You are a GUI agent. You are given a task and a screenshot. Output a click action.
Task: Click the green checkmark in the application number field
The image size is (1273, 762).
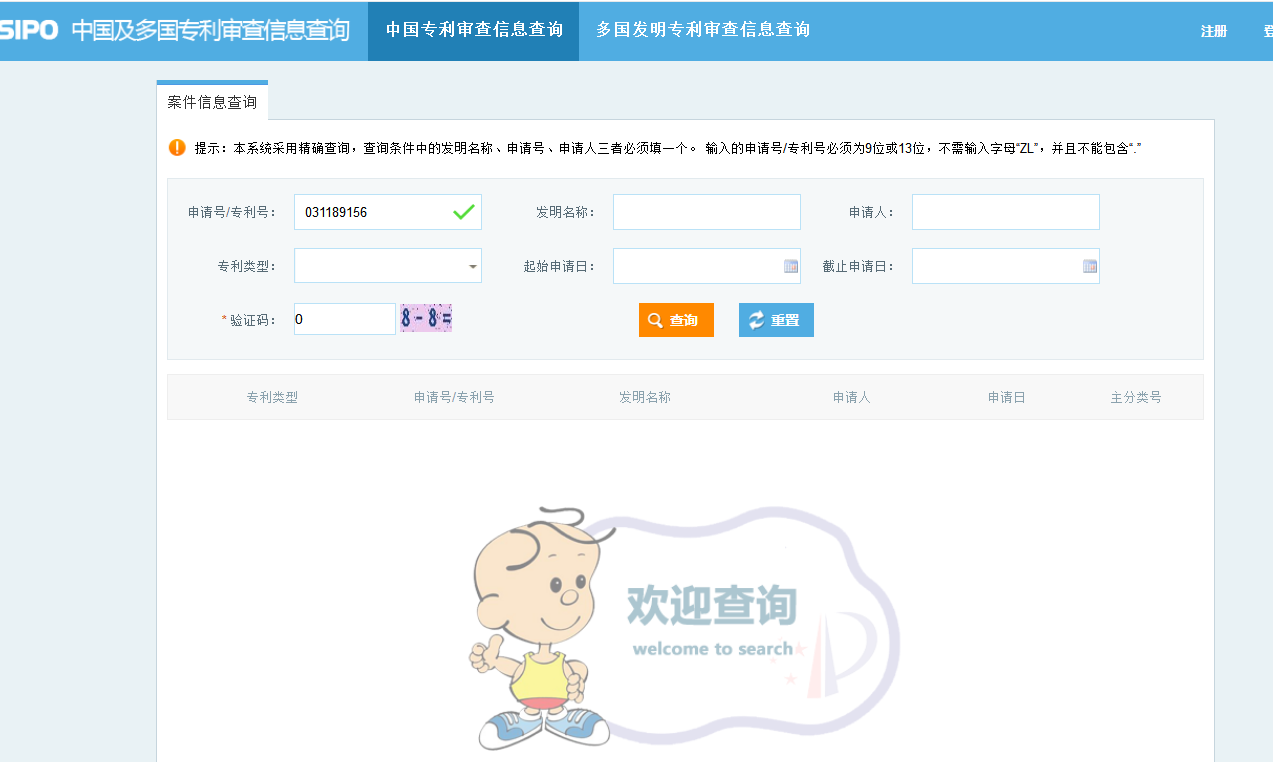click(x=463, y=212)
